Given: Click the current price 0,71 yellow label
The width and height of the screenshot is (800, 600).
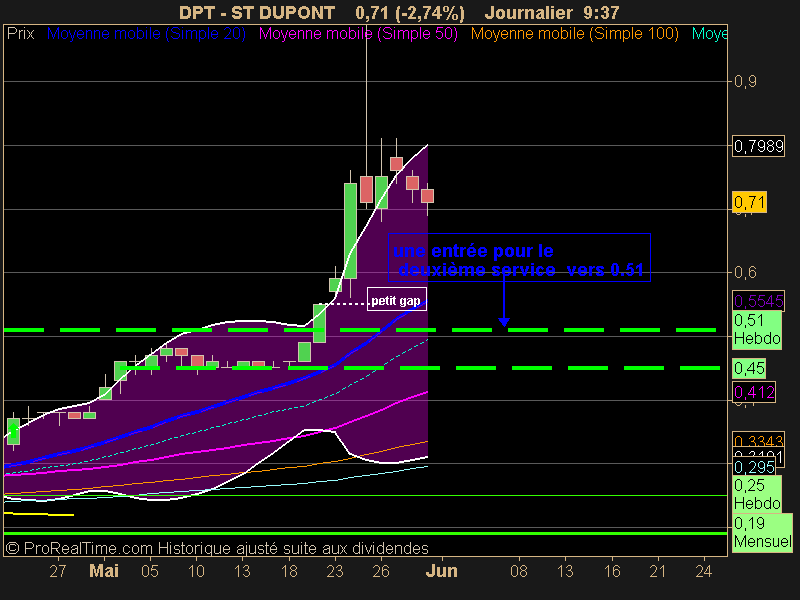Looking at the screenshot, I should tap(749, 202).
